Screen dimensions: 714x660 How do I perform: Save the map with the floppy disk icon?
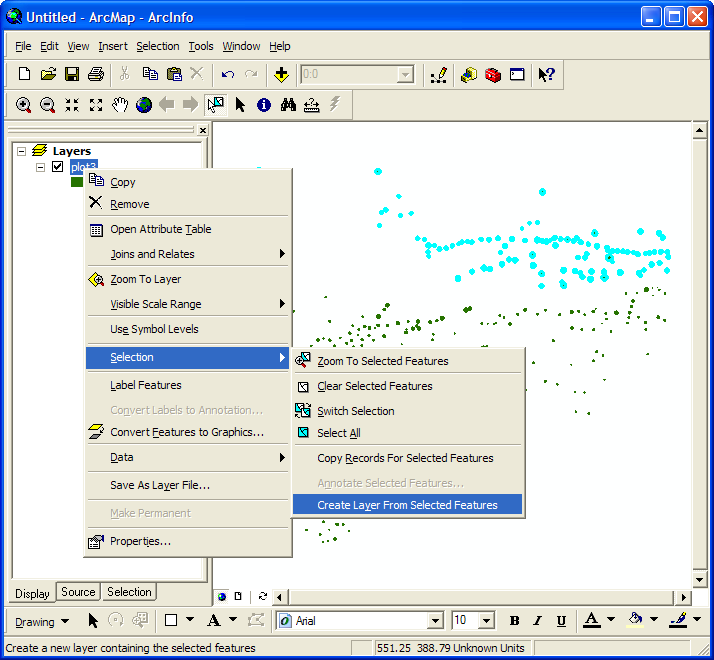click(x=72, y=74)
